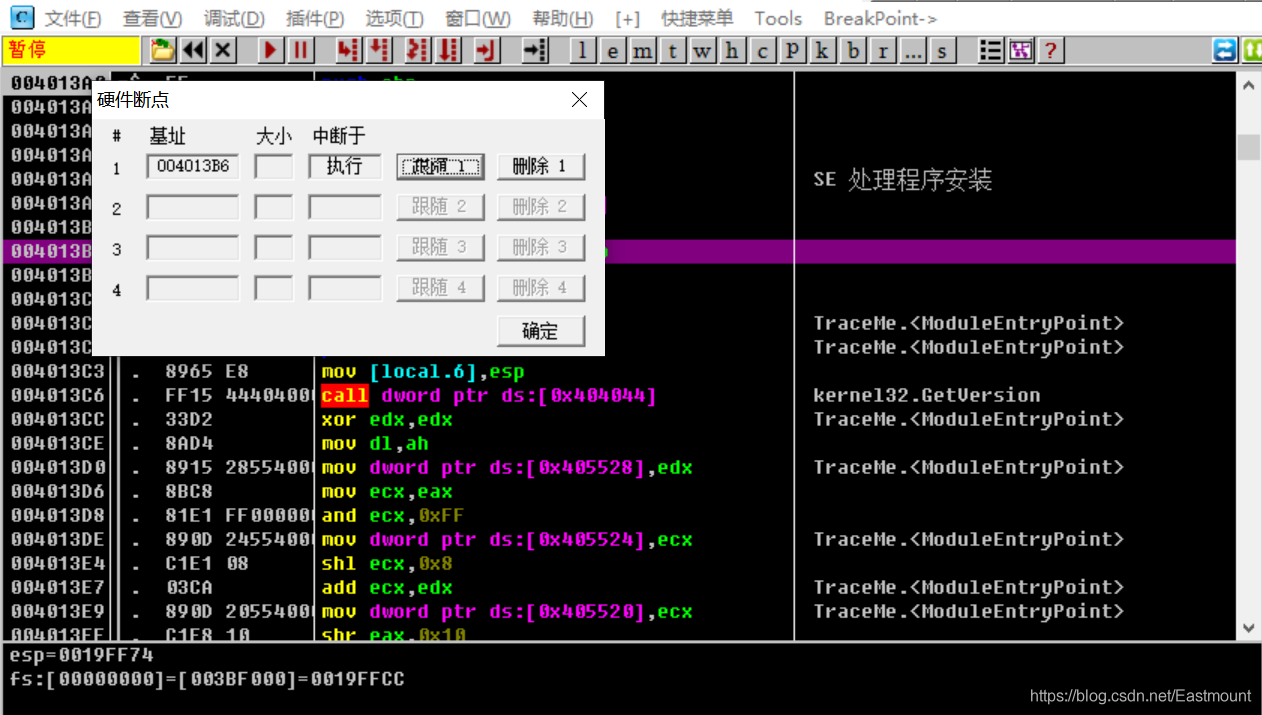Image resolution: width=1262 pixels, height=715 pixels.
Task: Open the 查看(V) menu
Action: point(152,18)
